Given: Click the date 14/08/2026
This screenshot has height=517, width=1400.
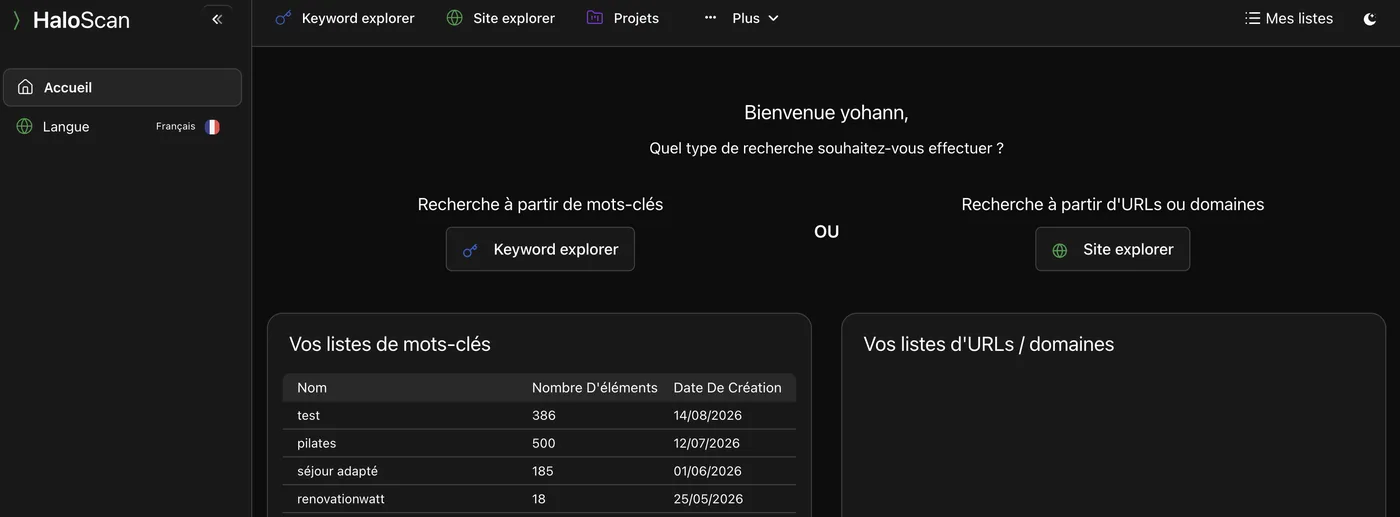Looking at the screenshot, I should [708, 416].
